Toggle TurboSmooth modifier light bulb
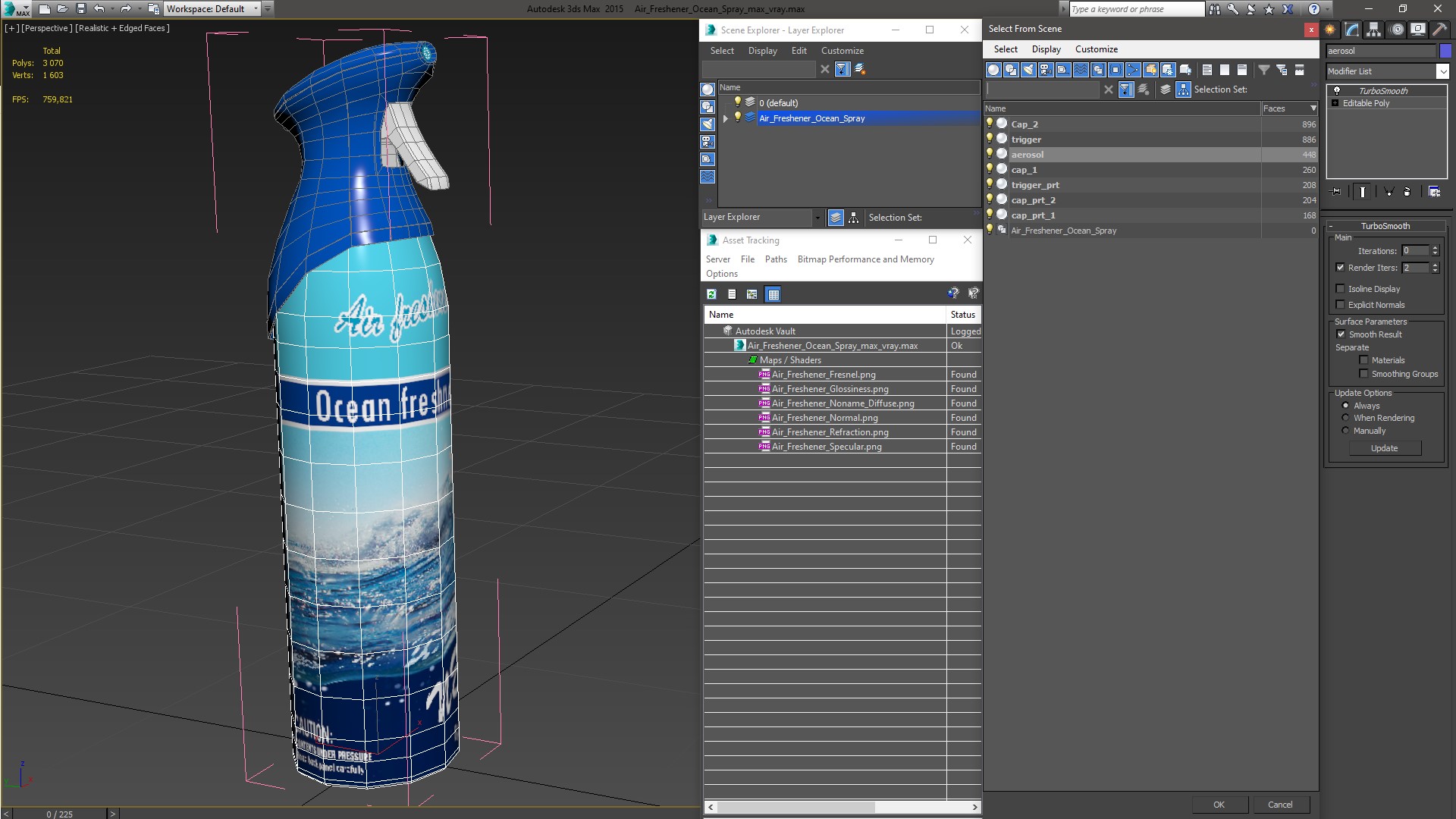1456x819 pixels. pyautogui.click(x=1337, y=90)
